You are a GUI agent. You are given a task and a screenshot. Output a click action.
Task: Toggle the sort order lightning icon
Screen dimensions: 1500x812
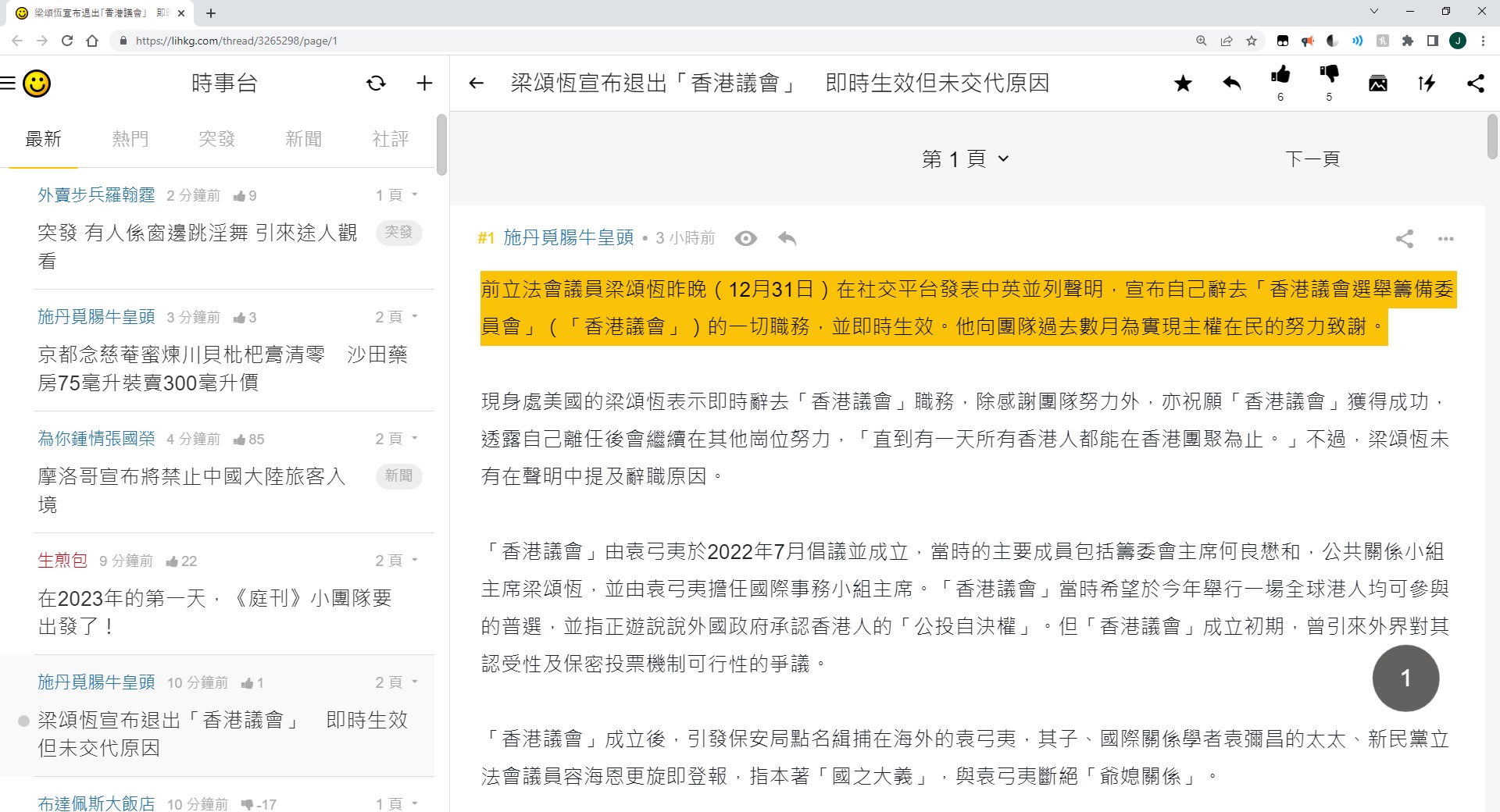click(1427, 84)
